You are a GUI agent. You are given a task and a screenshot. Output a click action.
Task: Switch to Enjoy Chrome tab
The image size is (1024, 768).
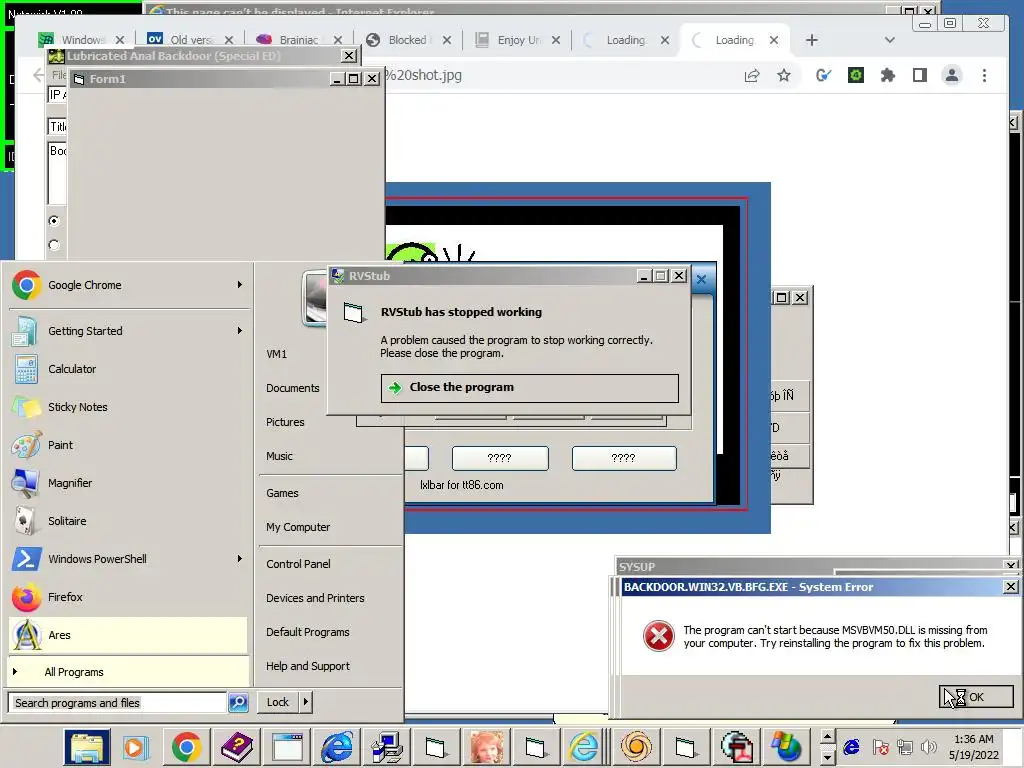tap(517, 40)
